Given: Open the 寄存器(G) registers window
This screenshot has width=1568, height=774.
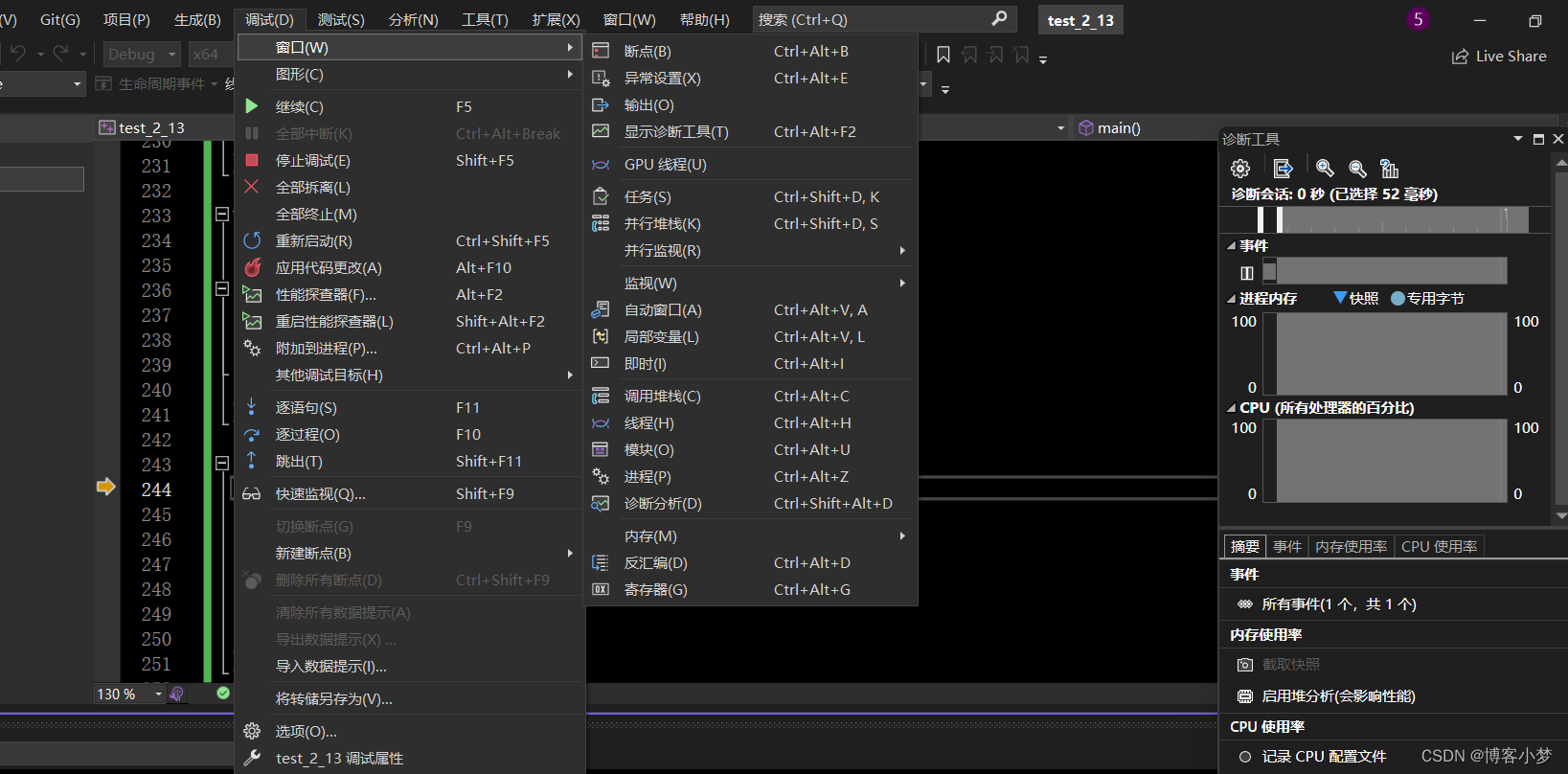Looking at the screenshot, I should (x=751, y=590).
